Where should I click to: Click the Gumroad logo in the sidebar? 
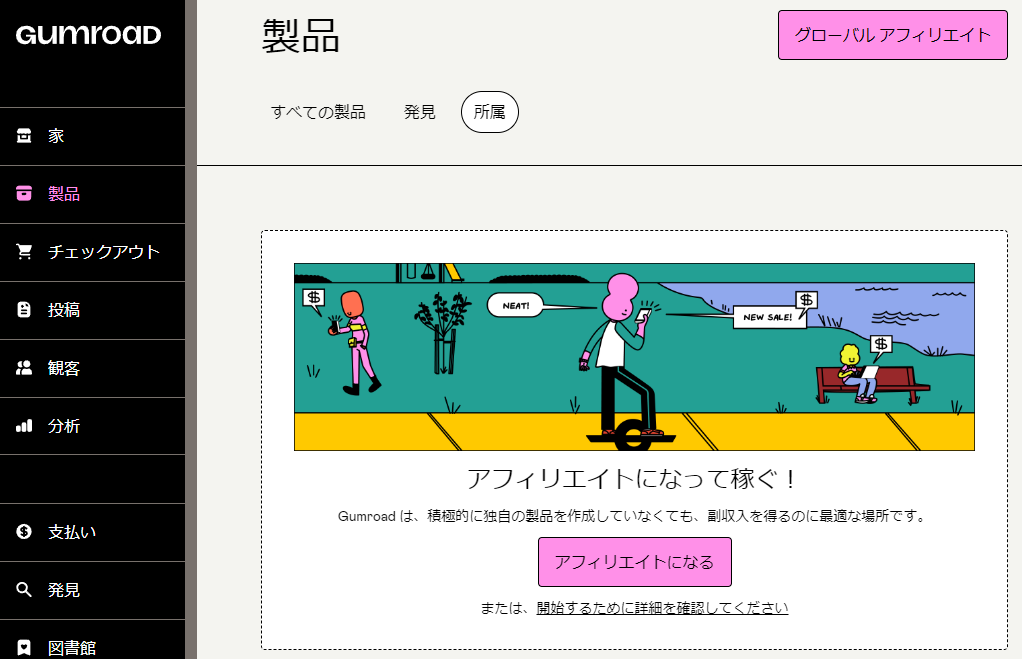tap(88, 35)
